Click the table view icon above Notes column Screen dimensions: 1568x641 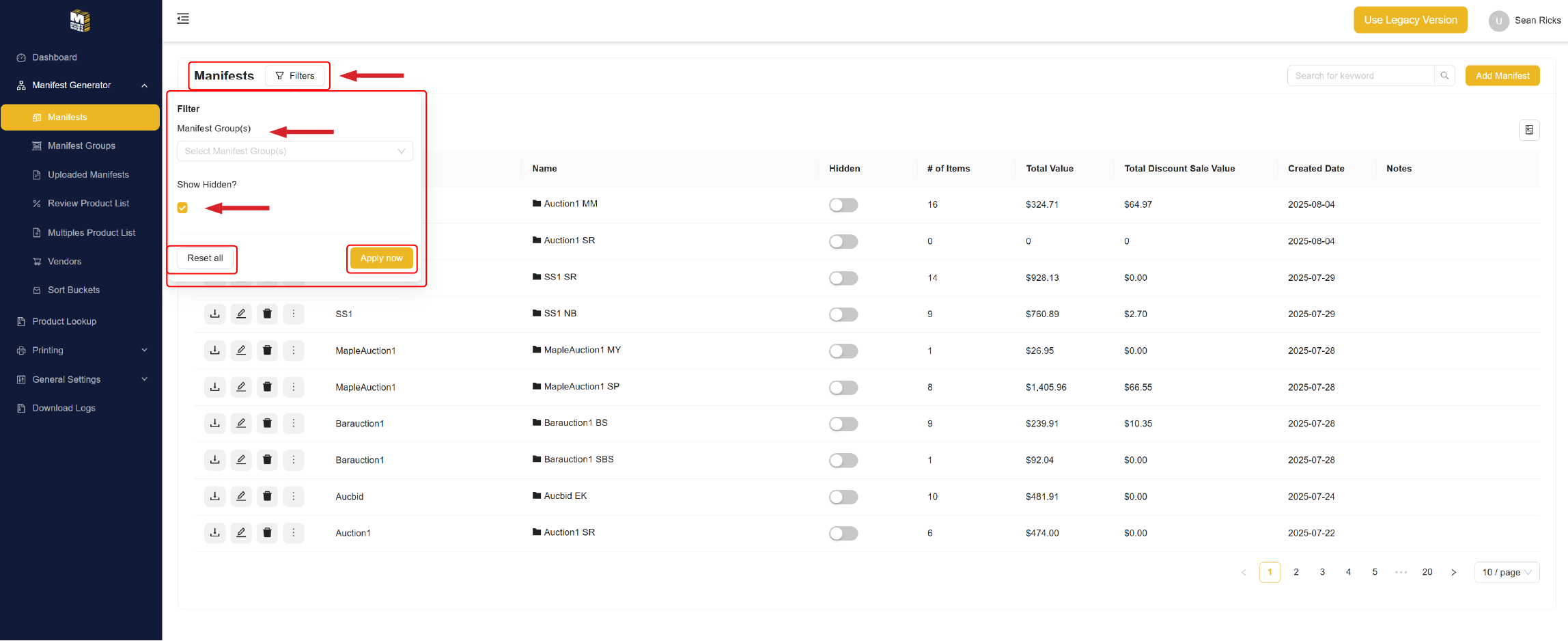pos(1529,130)
